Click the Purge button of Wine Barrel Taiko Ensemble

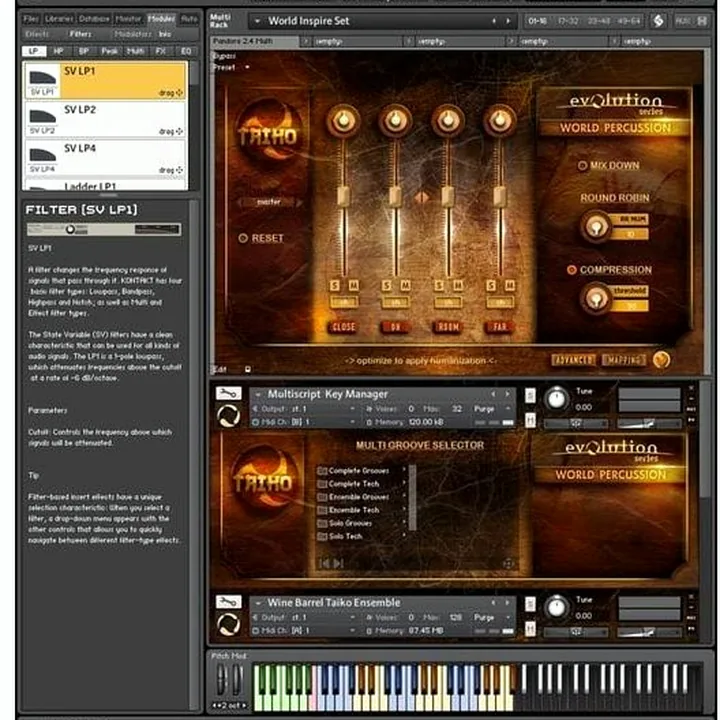pos(484,618)
